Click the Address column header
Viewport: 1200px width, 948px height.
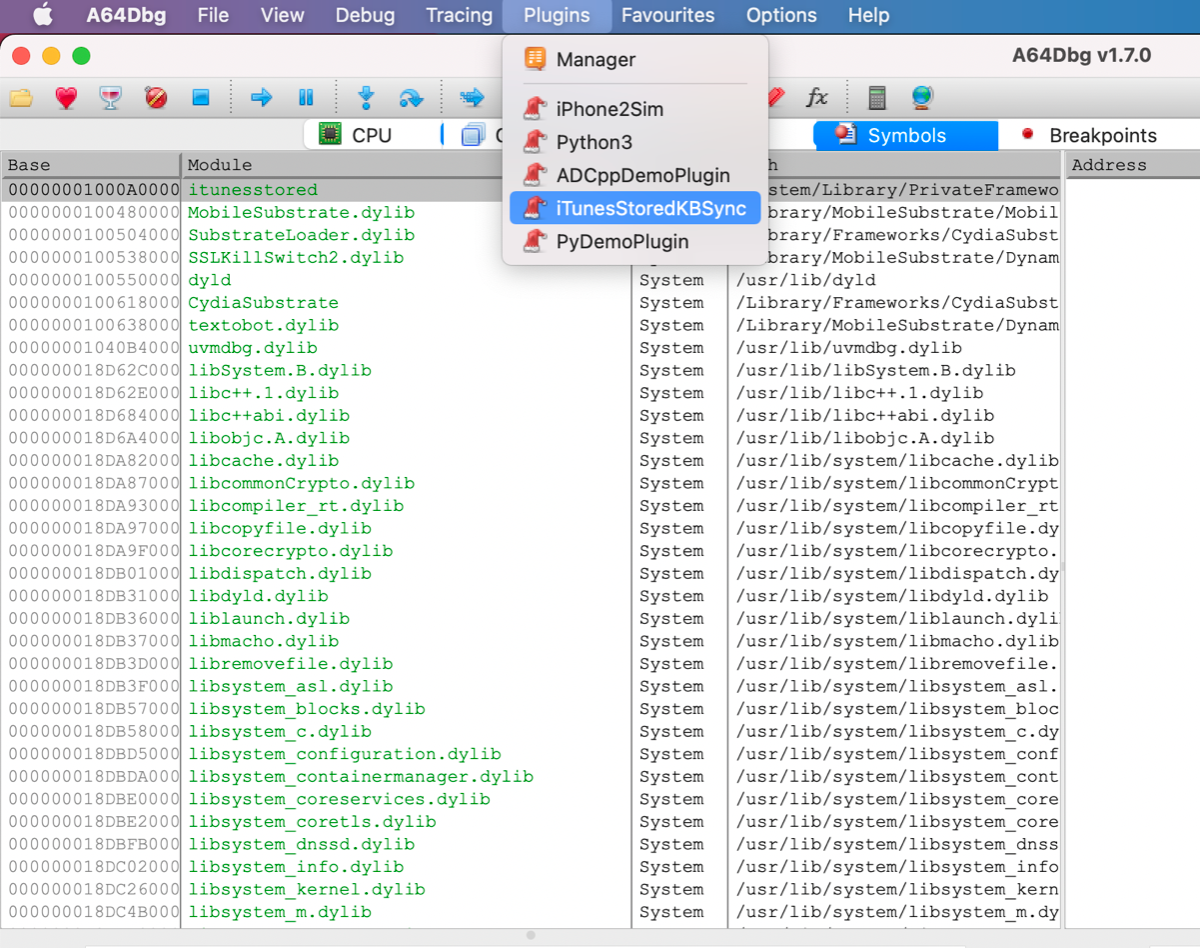click(1132, 165)
